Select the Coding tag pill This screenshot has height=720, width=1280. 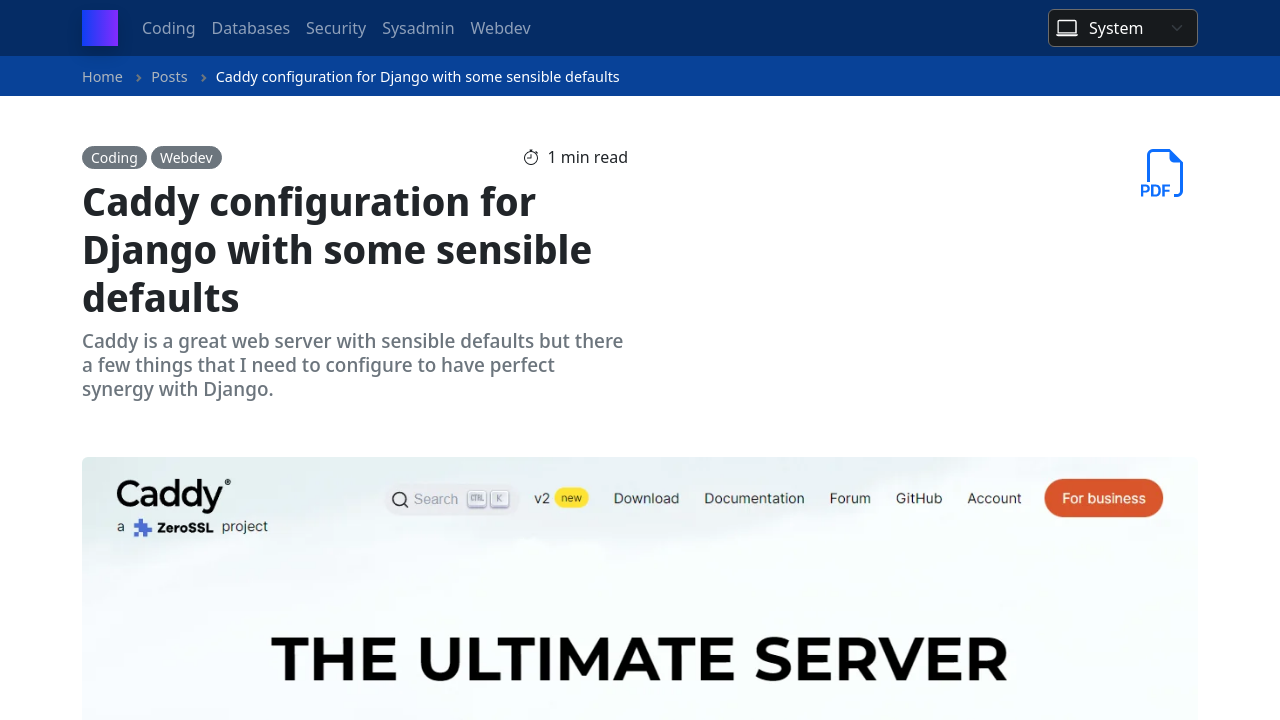(x=114, y=157)
